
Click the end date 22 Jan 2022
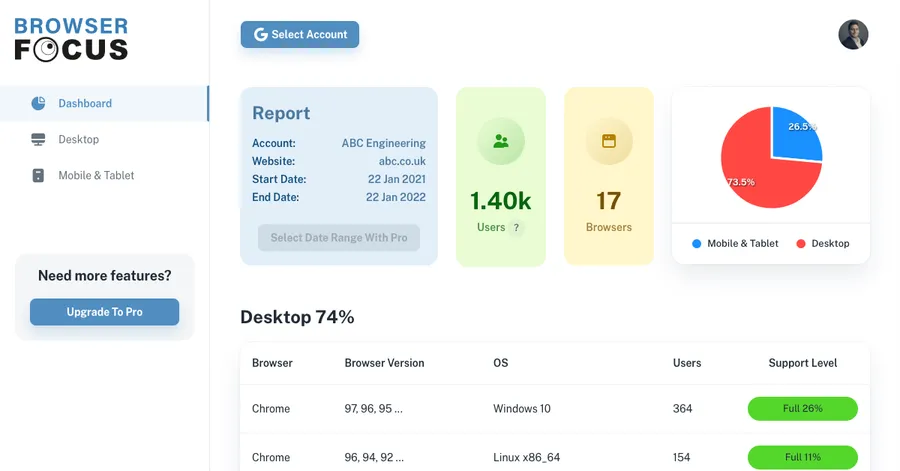tap(395, 197)
